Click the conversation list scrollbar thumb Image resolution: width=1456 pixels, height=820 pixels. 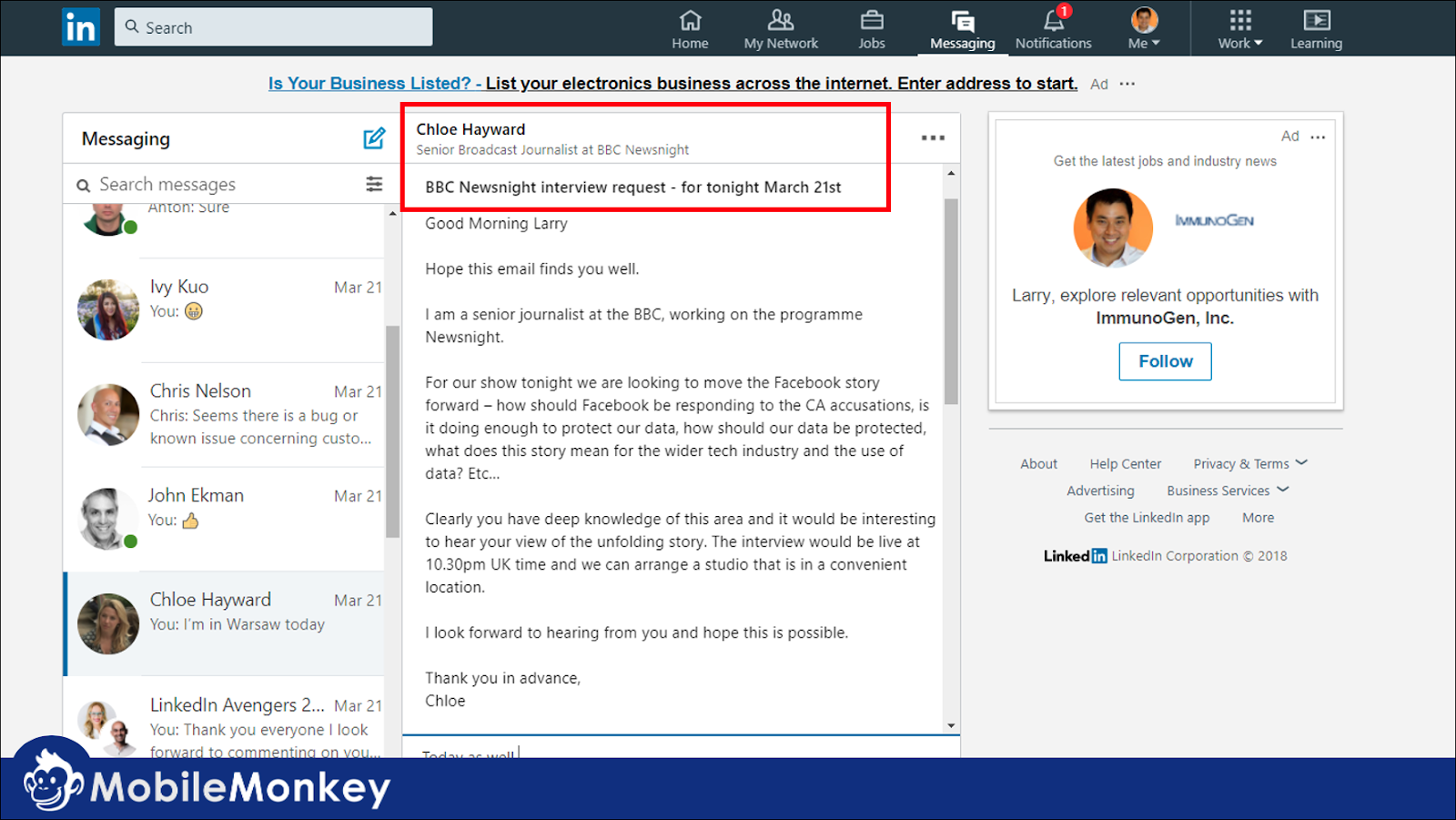(x=393, y=431)
